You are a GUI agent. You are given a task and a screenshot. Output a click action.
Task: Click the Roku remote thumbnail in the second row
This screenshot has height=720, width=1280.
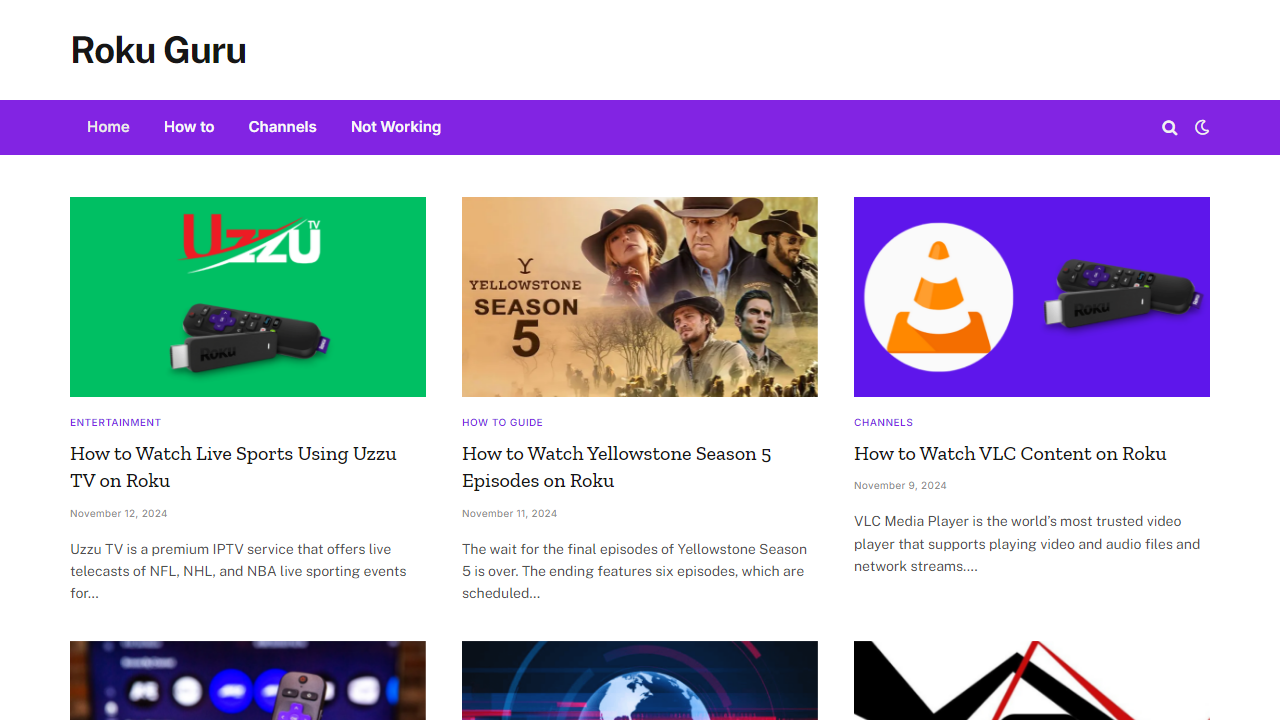click(247, 680)
